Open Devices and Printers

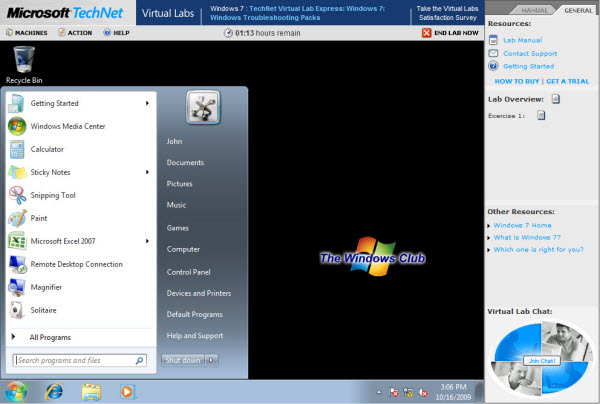pyautogui.click(x=199, y=293)
